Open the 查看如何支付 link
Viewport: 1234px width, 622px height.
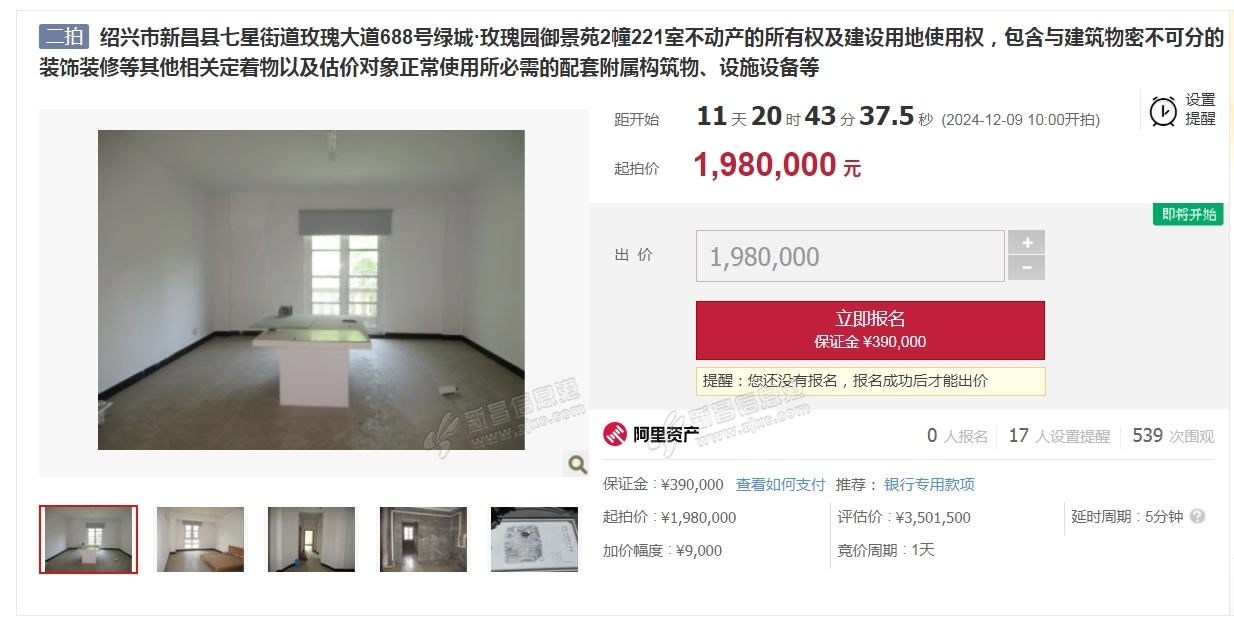click(x=781, y=485)
